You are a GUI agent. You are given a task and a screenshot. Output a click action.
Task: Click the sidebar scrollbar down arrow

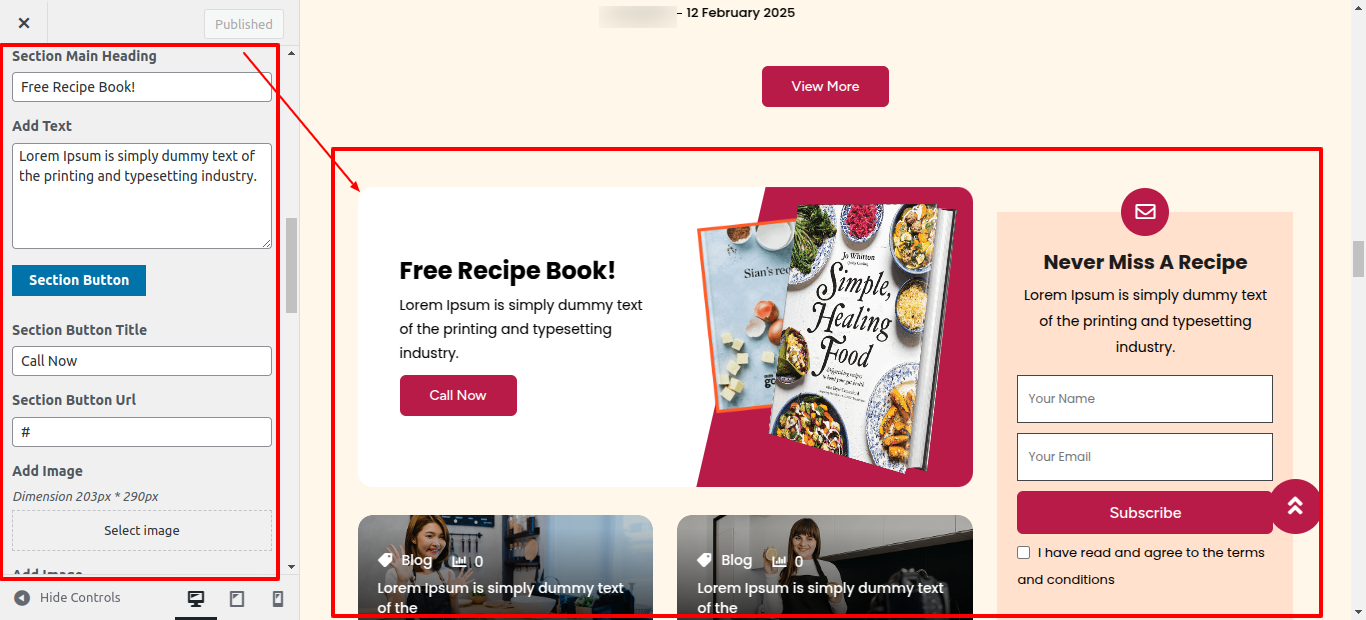(x=291, y=567)
